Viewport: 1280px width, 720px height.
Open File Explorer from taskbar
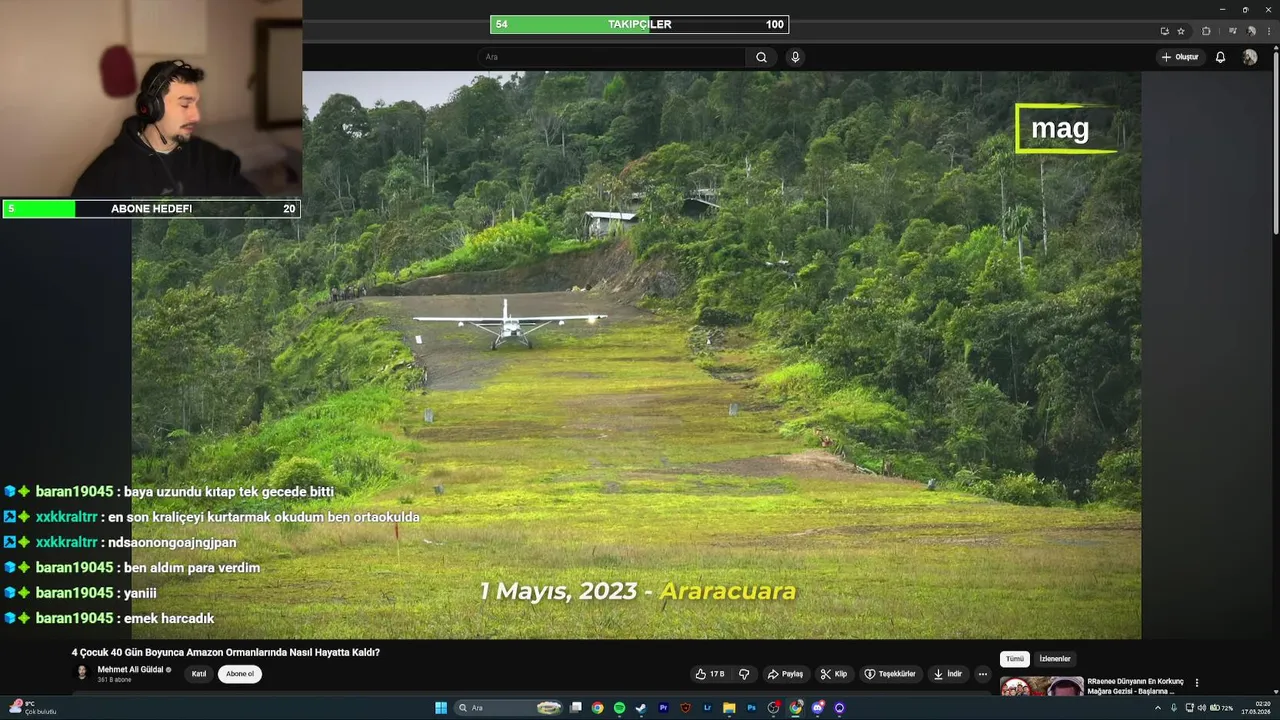click(729, 708)
